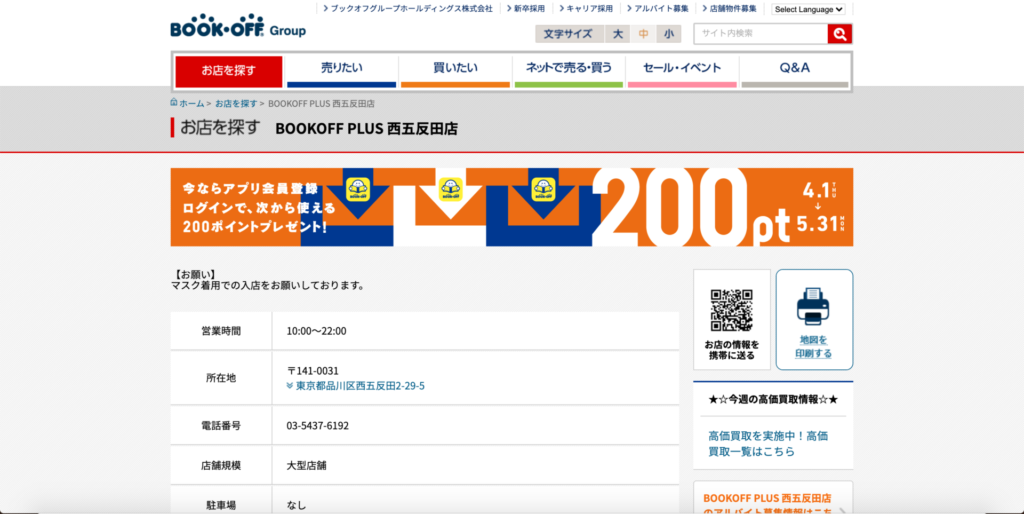
Task: Open the ネットで売る・買う navigation tab
Action: coord(569,71)
